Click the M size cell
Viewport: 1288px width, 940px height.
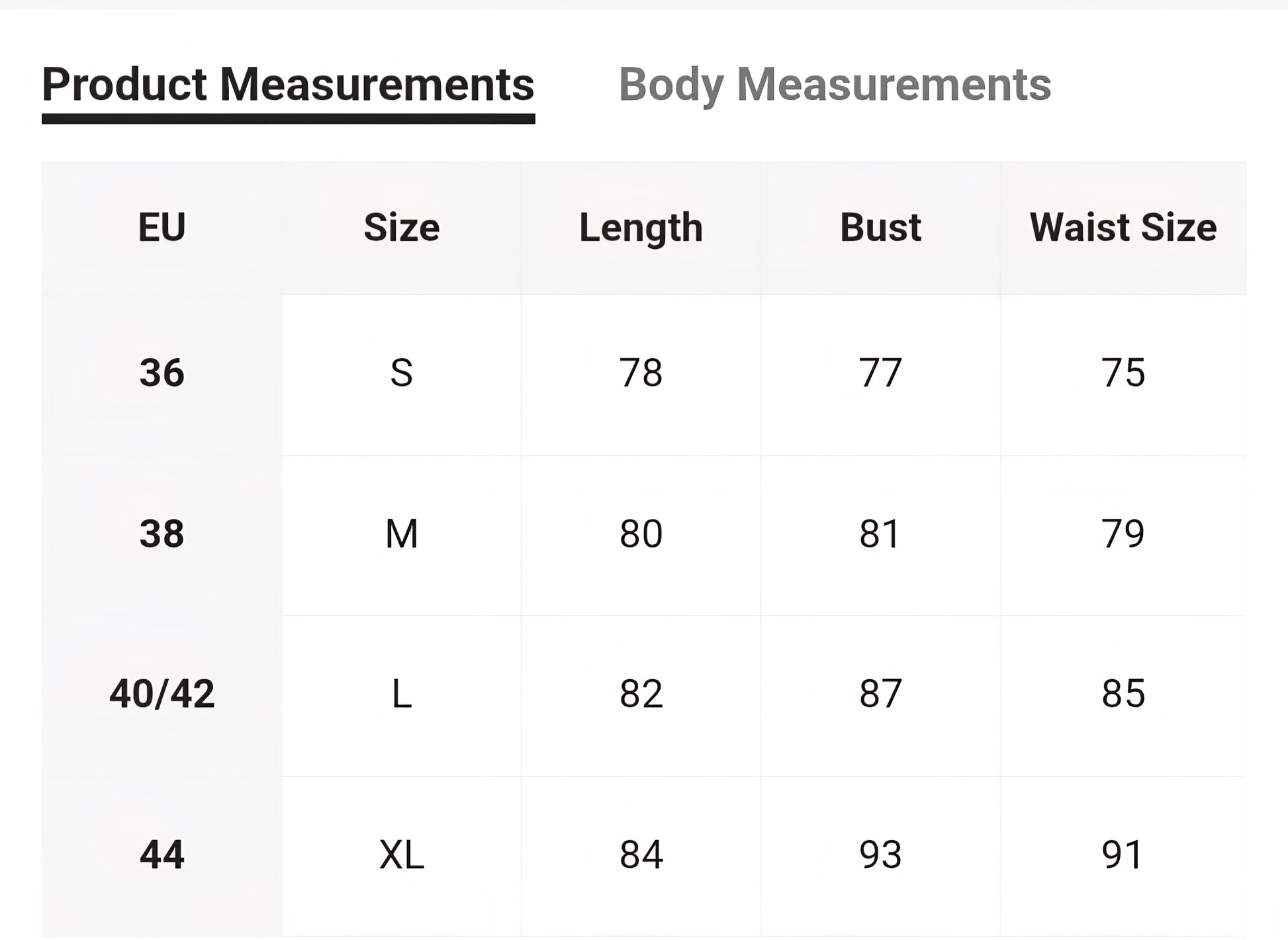click(401, 534)
